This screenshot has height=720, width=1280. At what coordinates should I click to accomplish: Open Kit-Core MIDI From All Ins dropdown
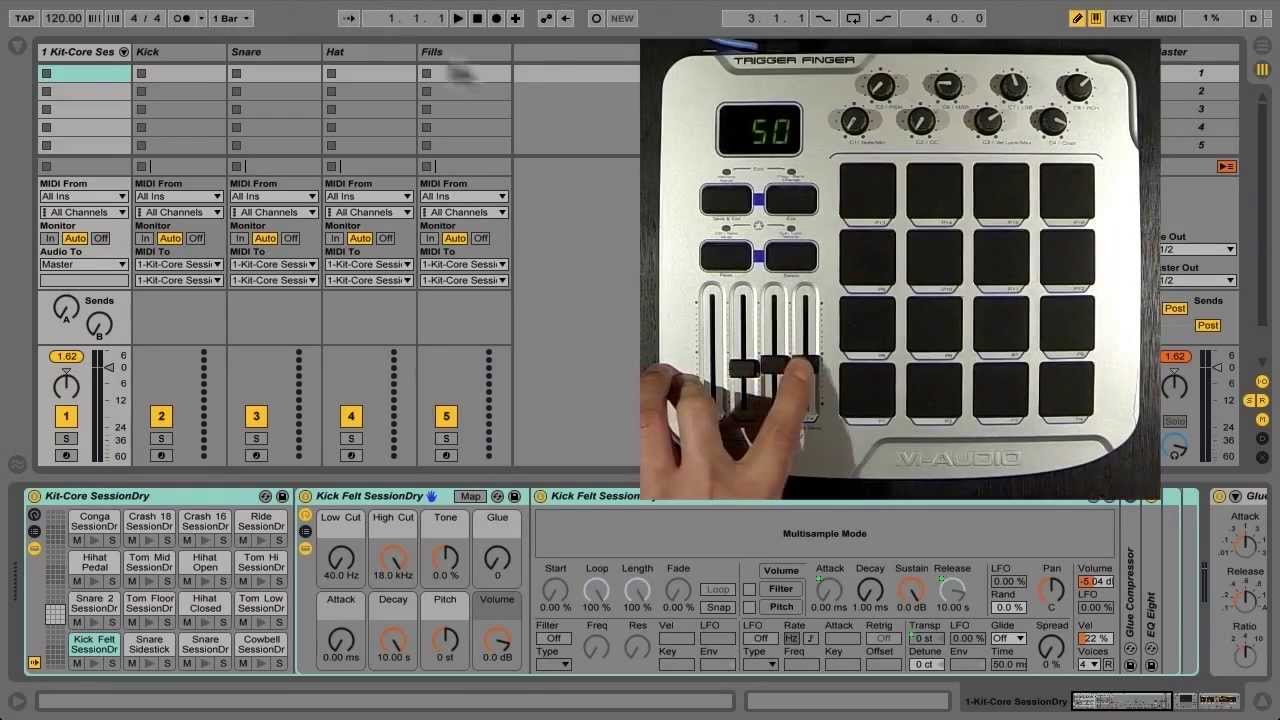tap(84, 197)
